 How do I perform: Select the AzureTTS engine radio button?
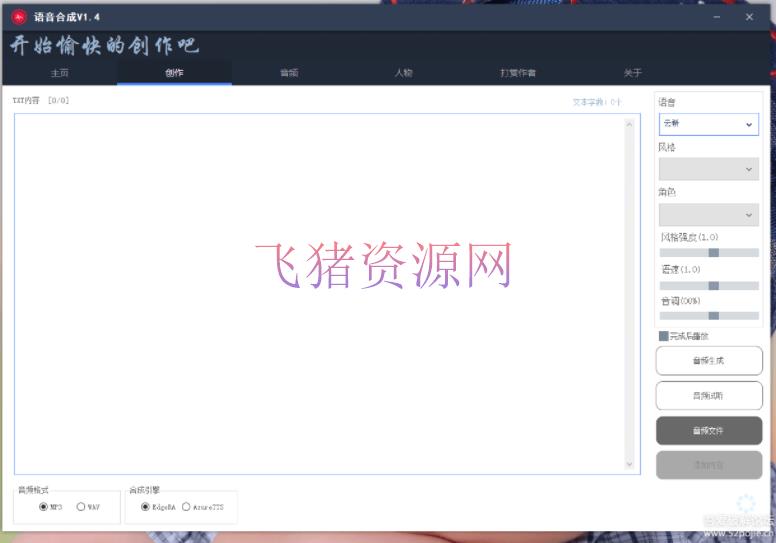[186, 507]
